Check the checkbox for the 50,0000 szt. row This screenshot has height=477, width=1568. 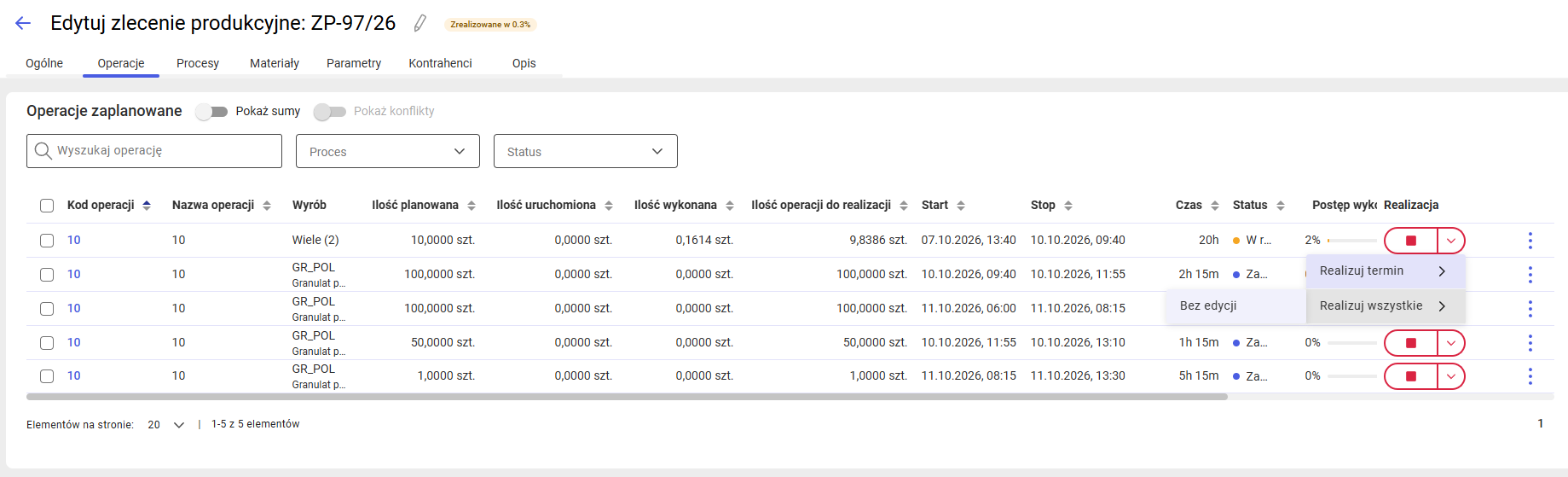click(x=47, y=343)
